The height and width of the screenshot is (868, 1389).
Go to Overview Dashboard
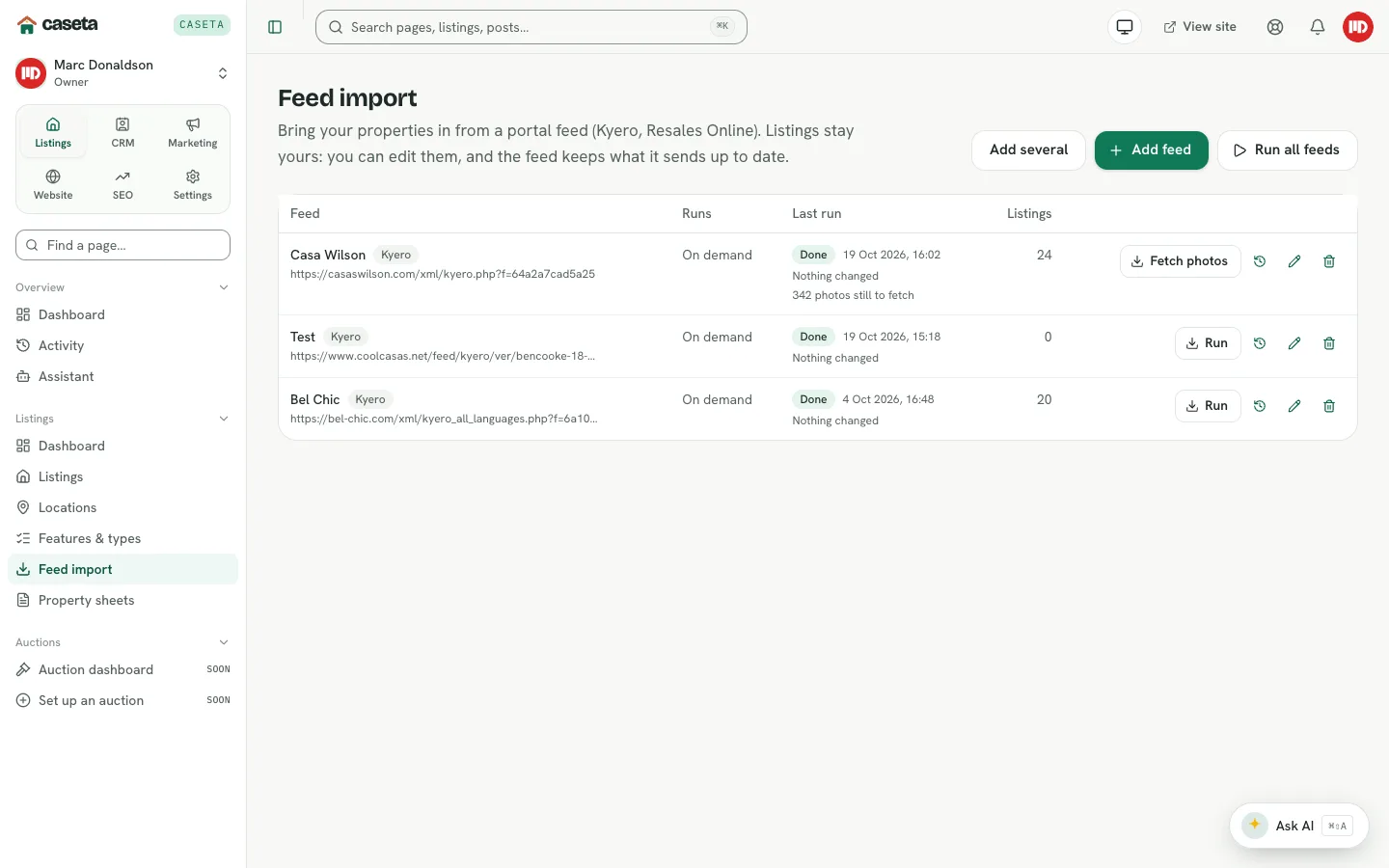click(x=123, y=314)
